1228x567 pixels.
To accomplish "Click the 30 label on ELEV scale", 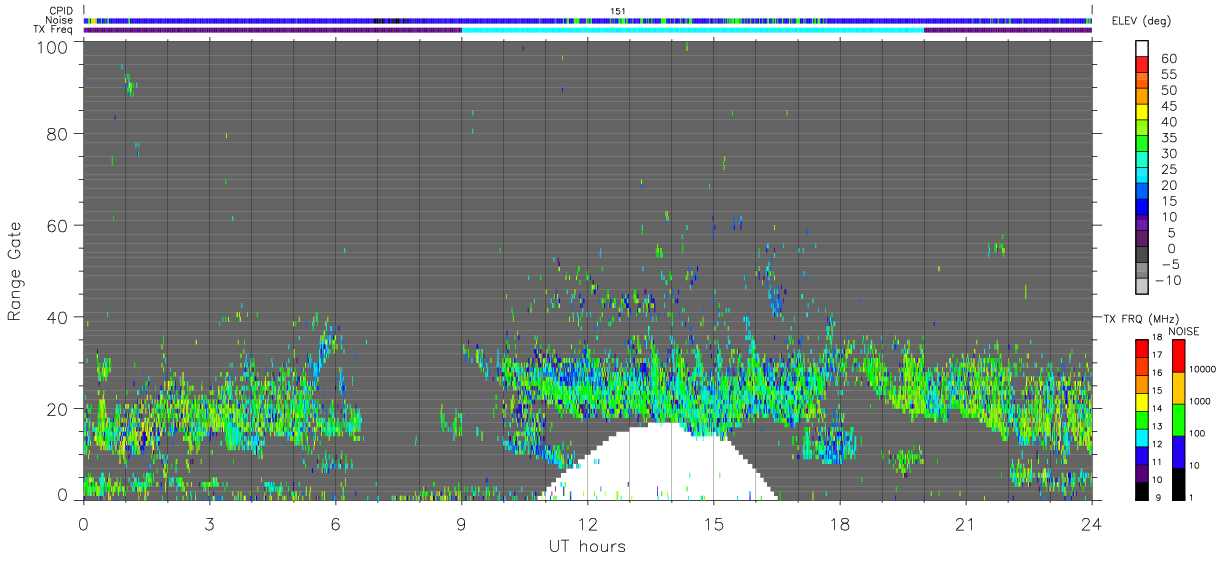I will point(1168,154).
